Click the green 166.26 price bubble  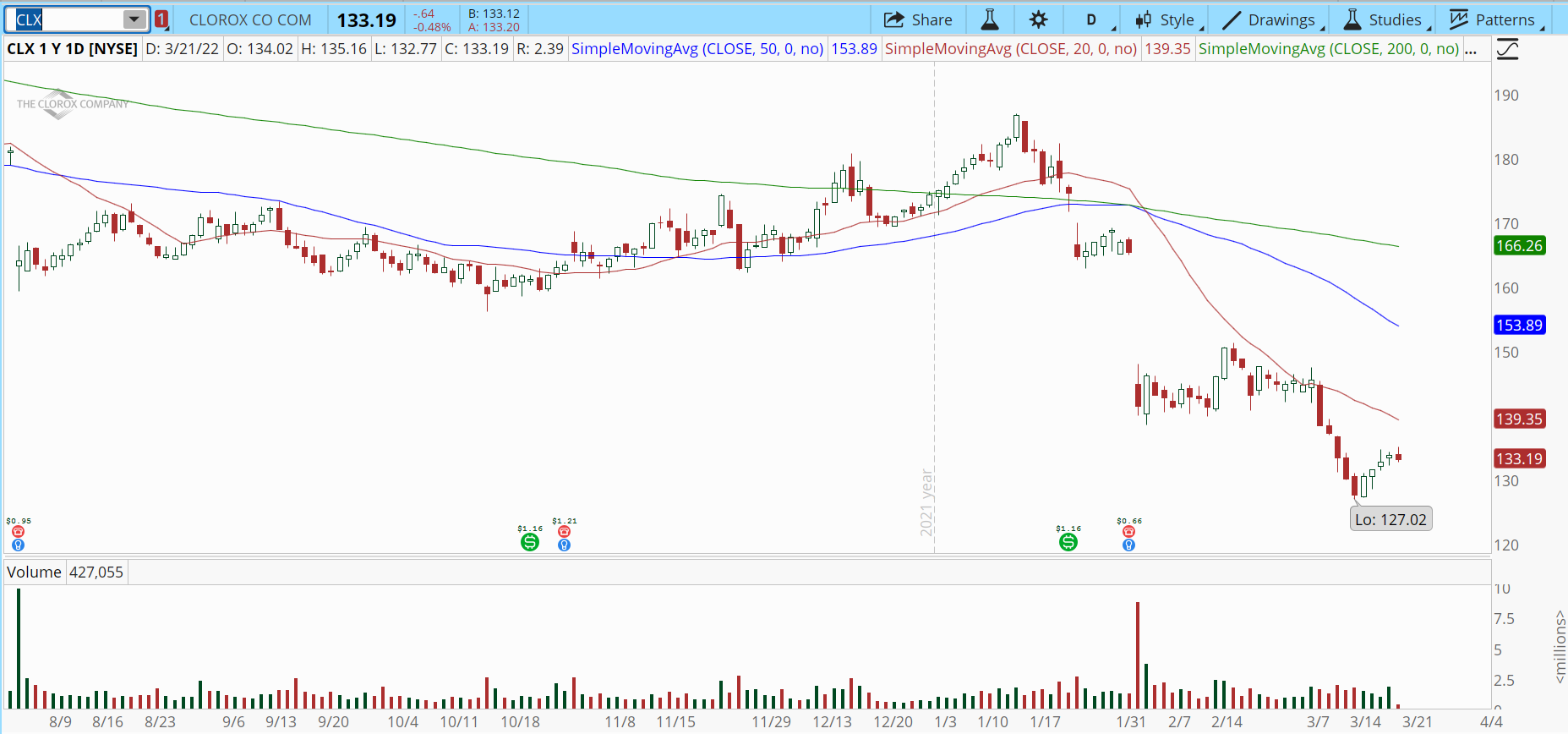(1520, 246)
